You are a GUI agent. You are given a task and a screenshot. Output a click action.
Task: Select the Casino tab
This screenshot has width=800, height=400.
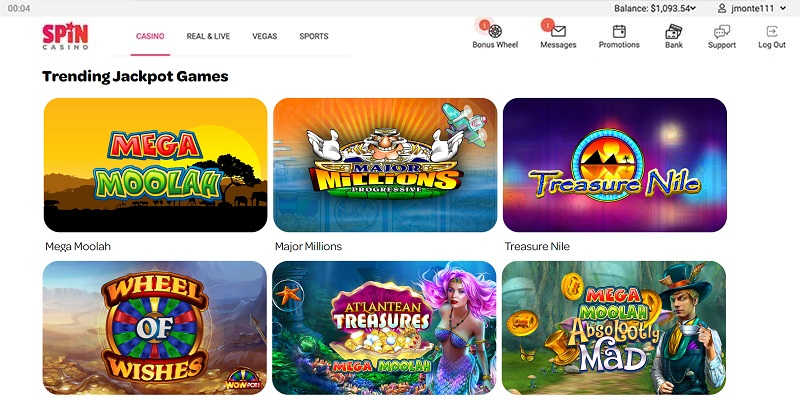(150, 36)
